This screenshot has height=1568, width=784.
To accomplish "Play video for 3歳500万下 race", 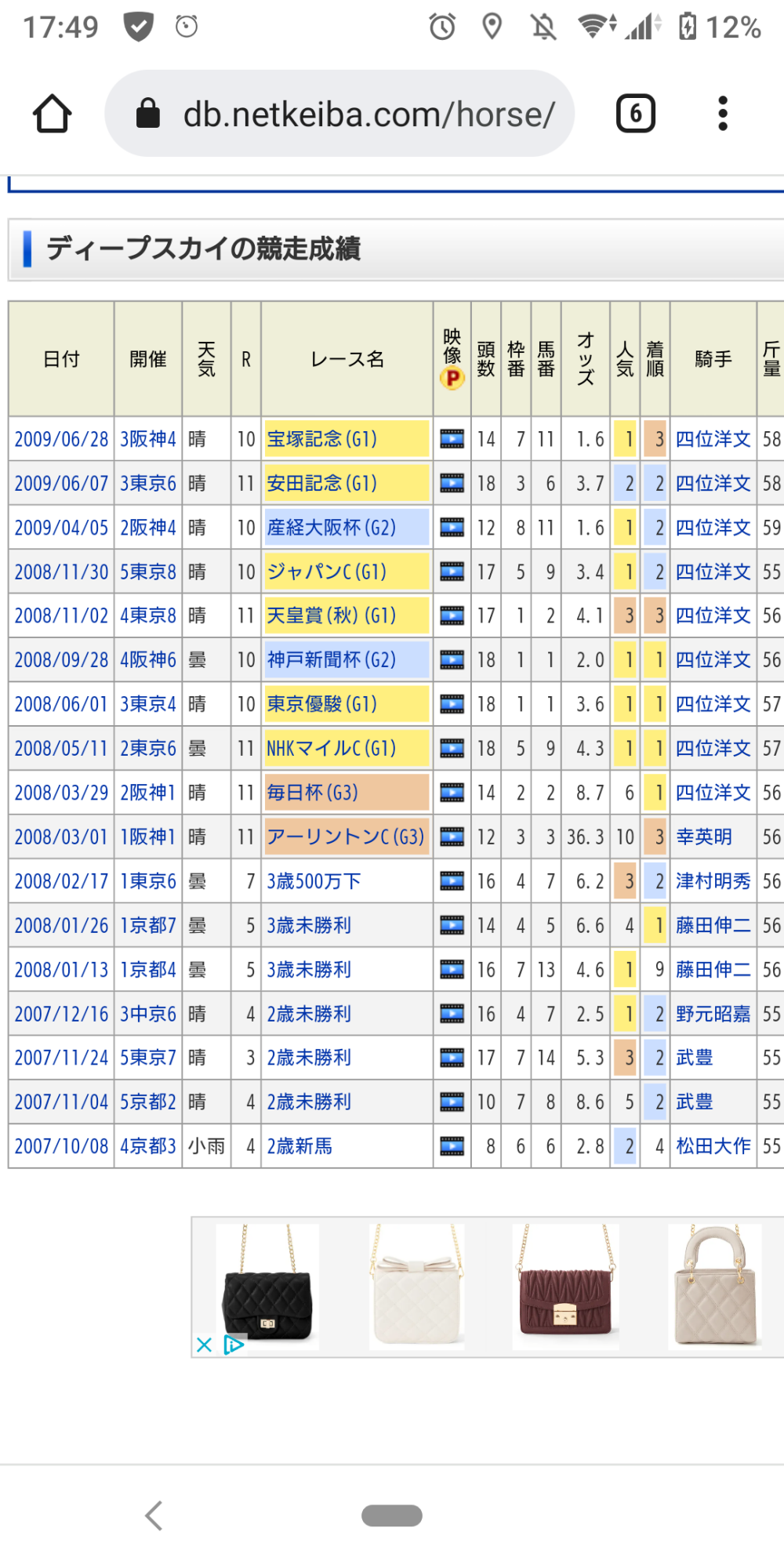I will click(x=452, y=881).
